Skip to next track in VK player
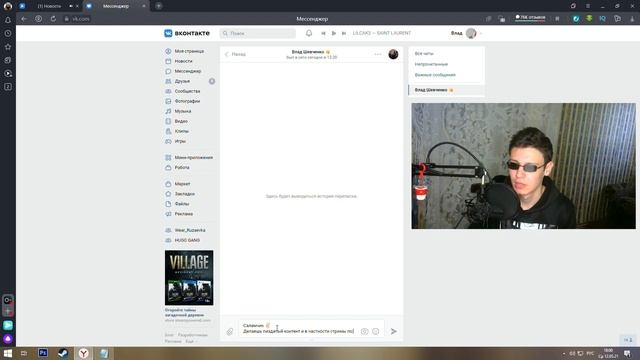Viewport: 640px width, 360px height. pyautogui.click(x=344, y=33)
